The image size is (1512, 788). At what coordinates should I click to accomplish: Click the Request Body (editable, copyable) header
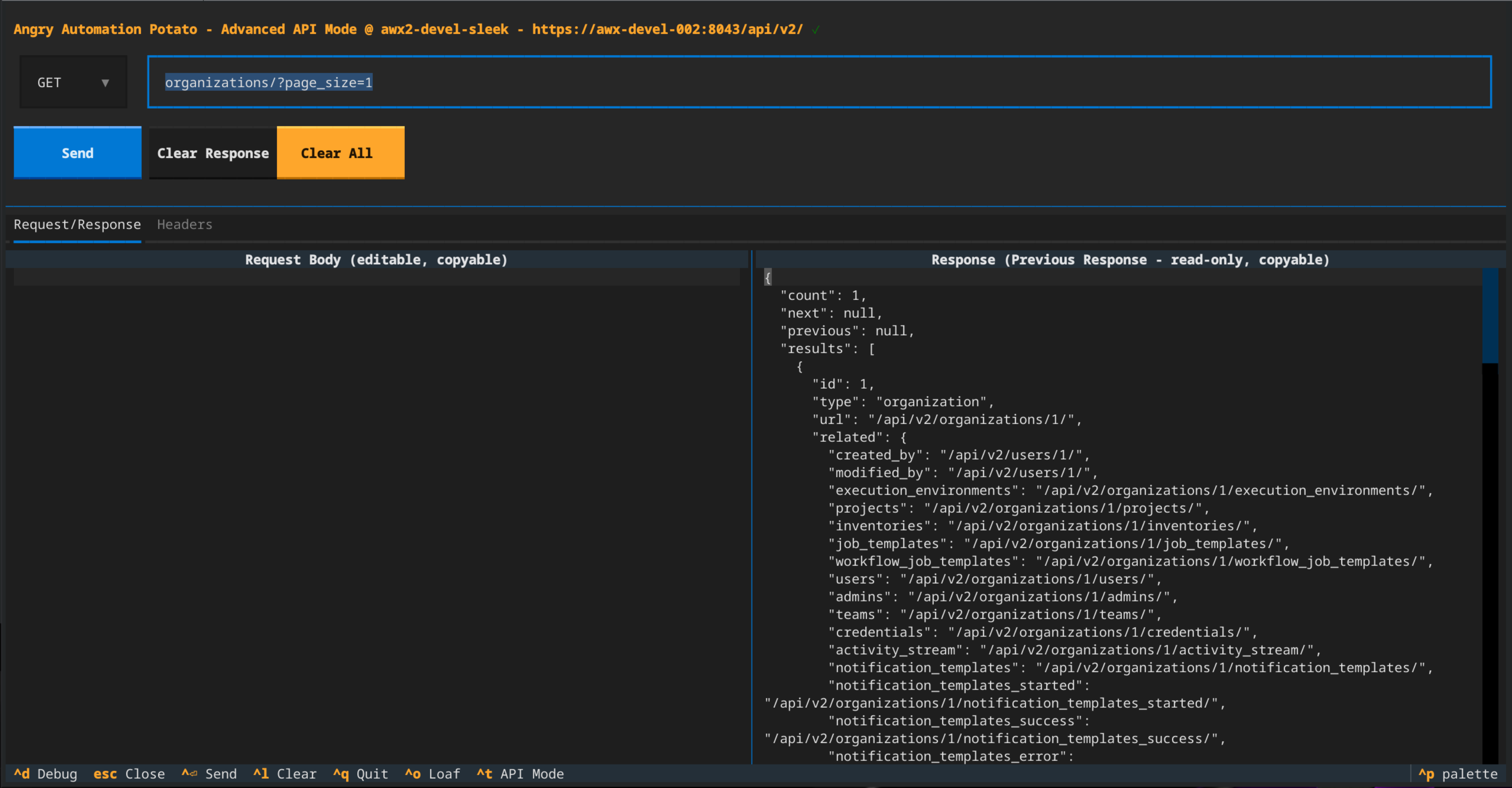376,259
